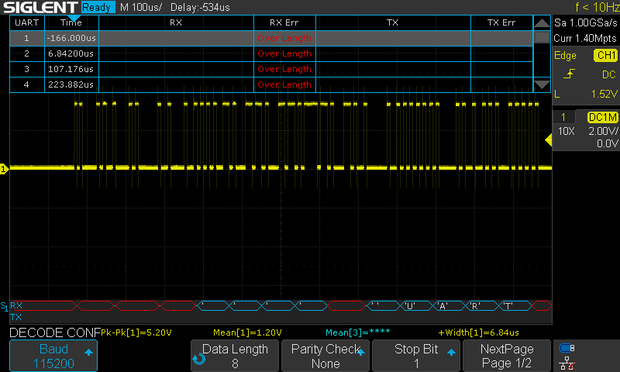Screen dimensions: 620x372
Task: Click the CH1 trigger source badge
Action: 605,55
